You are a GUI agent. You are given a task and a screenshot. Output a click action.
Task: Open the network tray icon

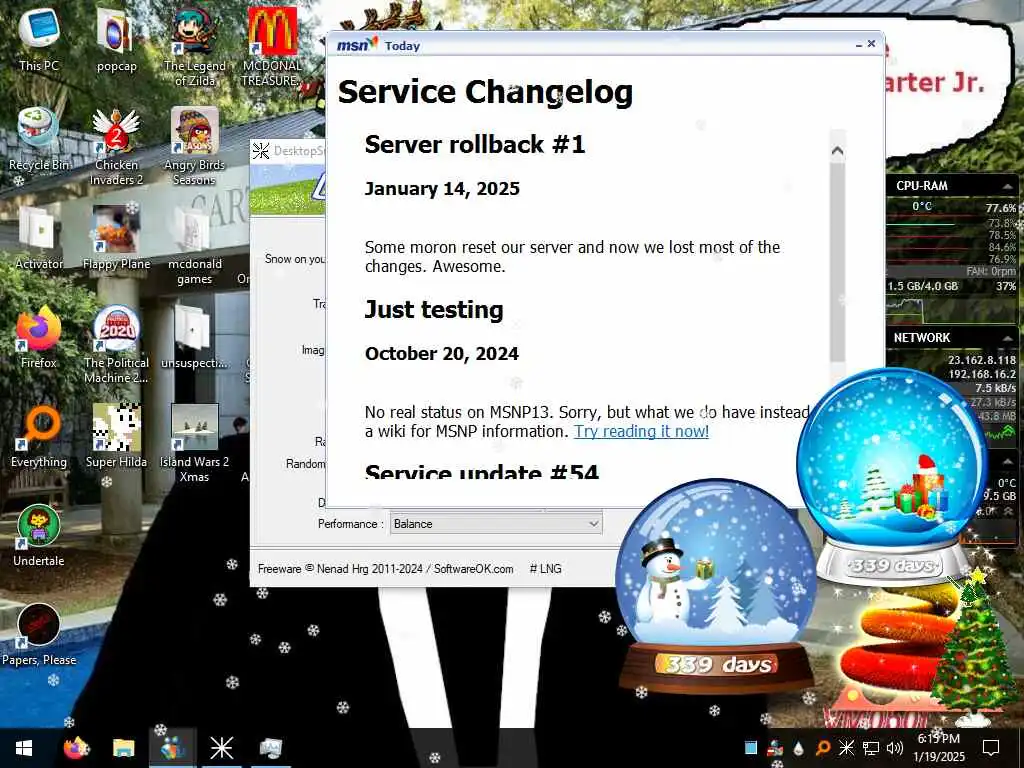pos(871,748)
